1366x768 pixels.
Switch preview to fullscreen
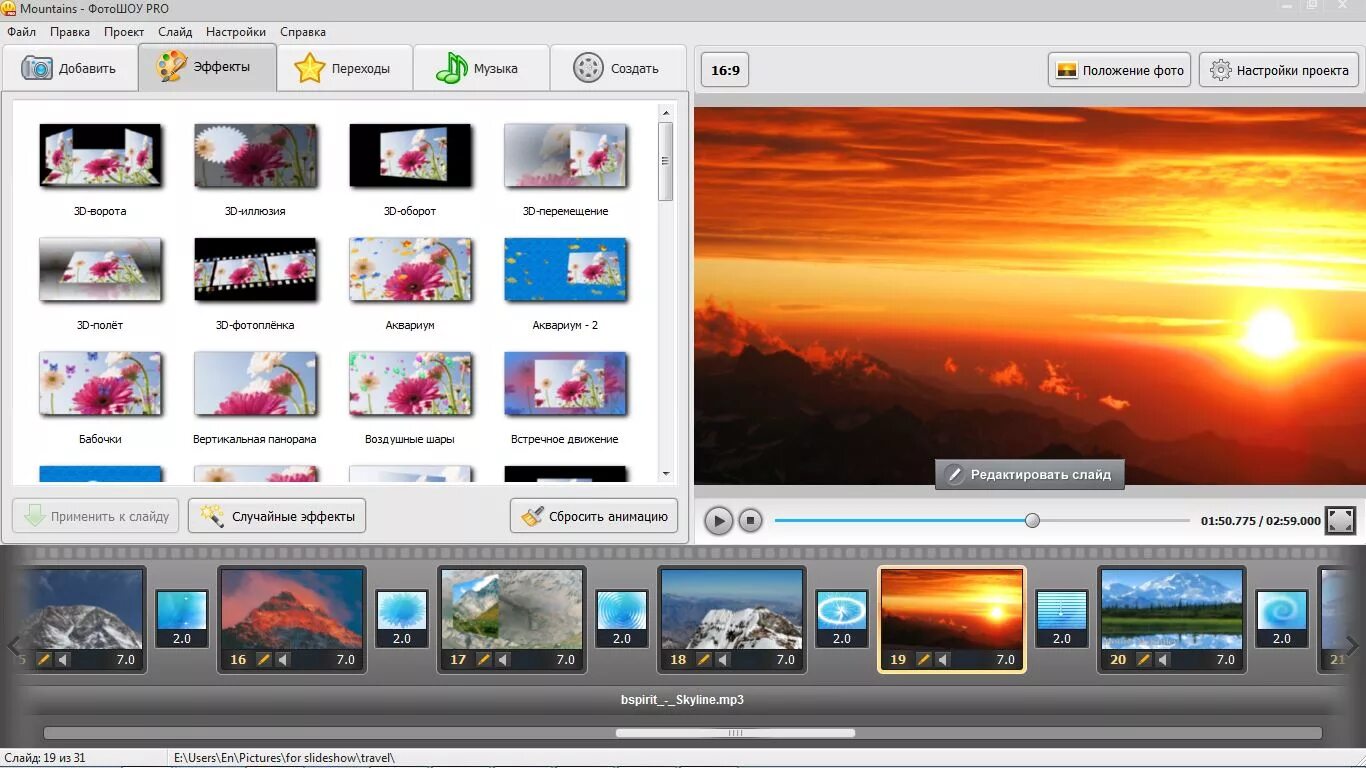point(1340,520)
